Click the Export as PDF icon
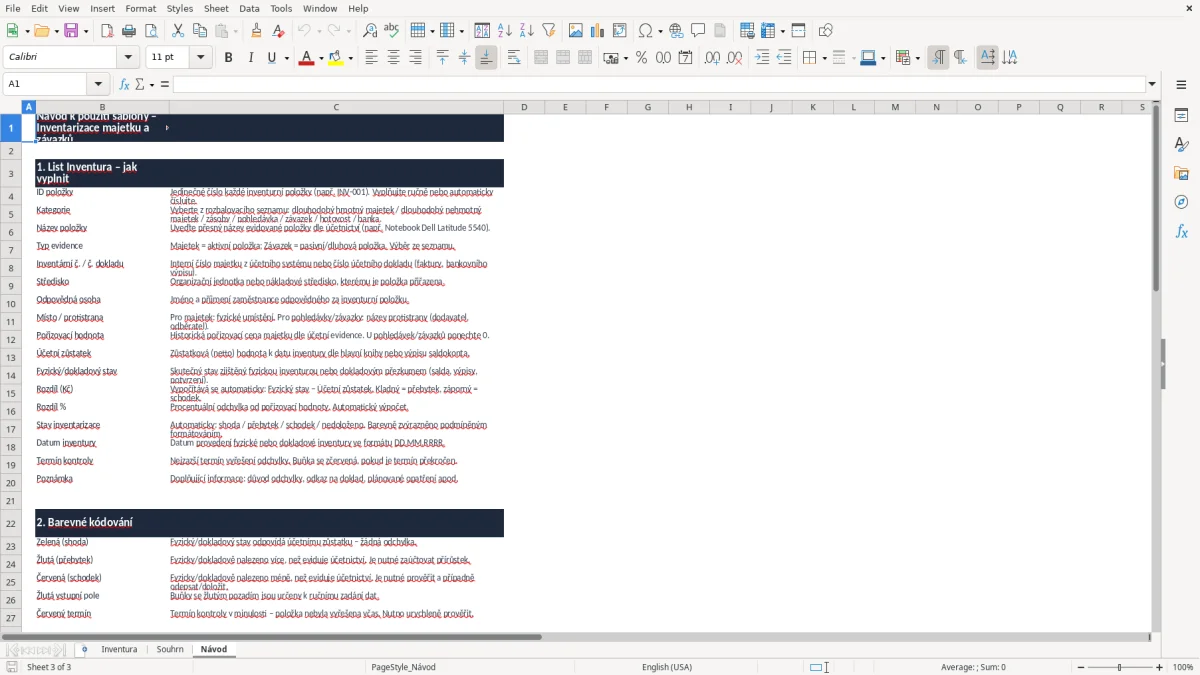Viewport: 1200px width, 675px height. click(x=107, y=31)
